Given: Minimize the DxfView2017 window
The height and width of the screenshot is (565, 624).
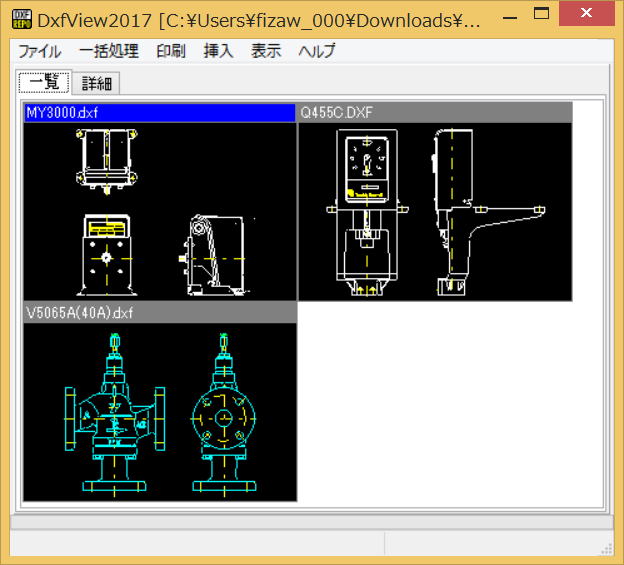Looking at the screenshot, I should tap(510, 18).
